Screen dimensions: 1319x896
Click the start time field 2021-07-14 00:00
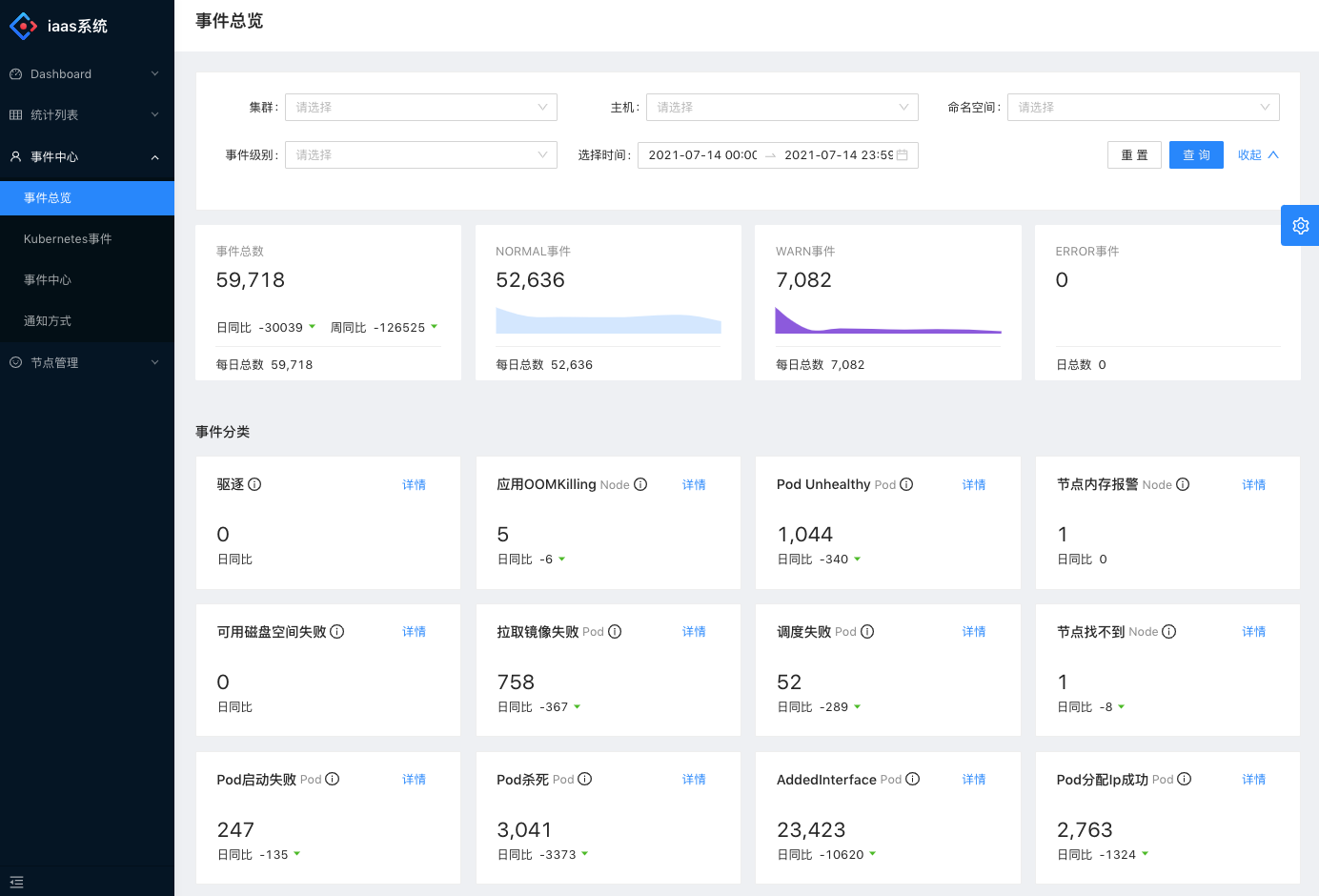coord(702,154)
